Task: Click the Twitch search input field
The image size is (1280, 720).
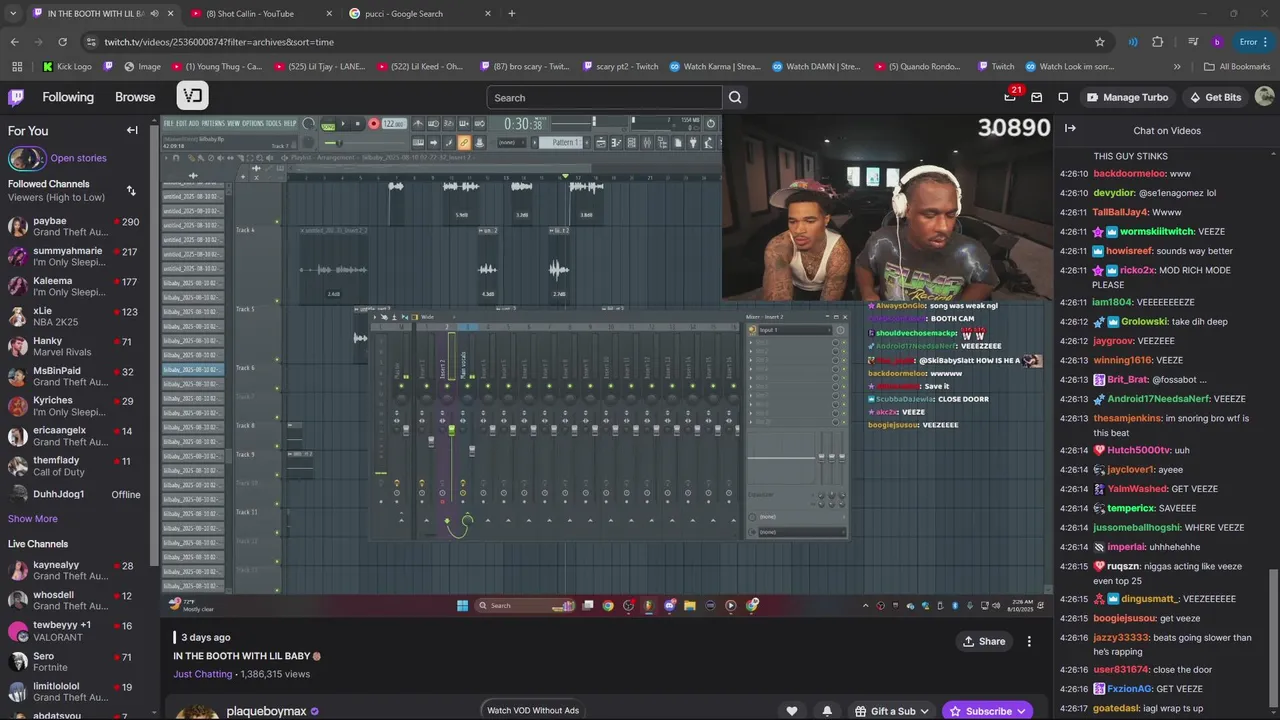Action: (x=604, y=97)
